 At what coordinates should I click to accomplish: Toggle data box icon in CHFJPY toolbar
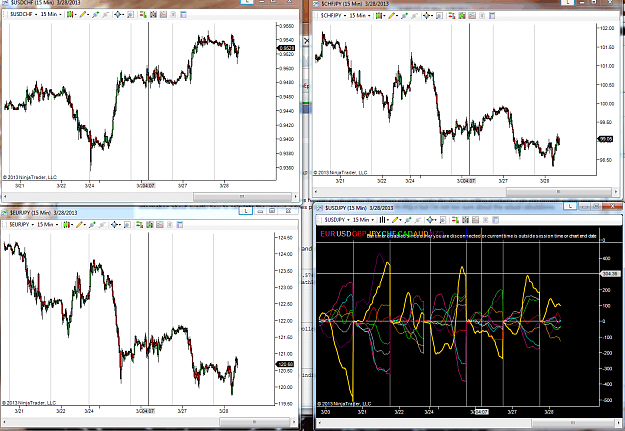439,16
